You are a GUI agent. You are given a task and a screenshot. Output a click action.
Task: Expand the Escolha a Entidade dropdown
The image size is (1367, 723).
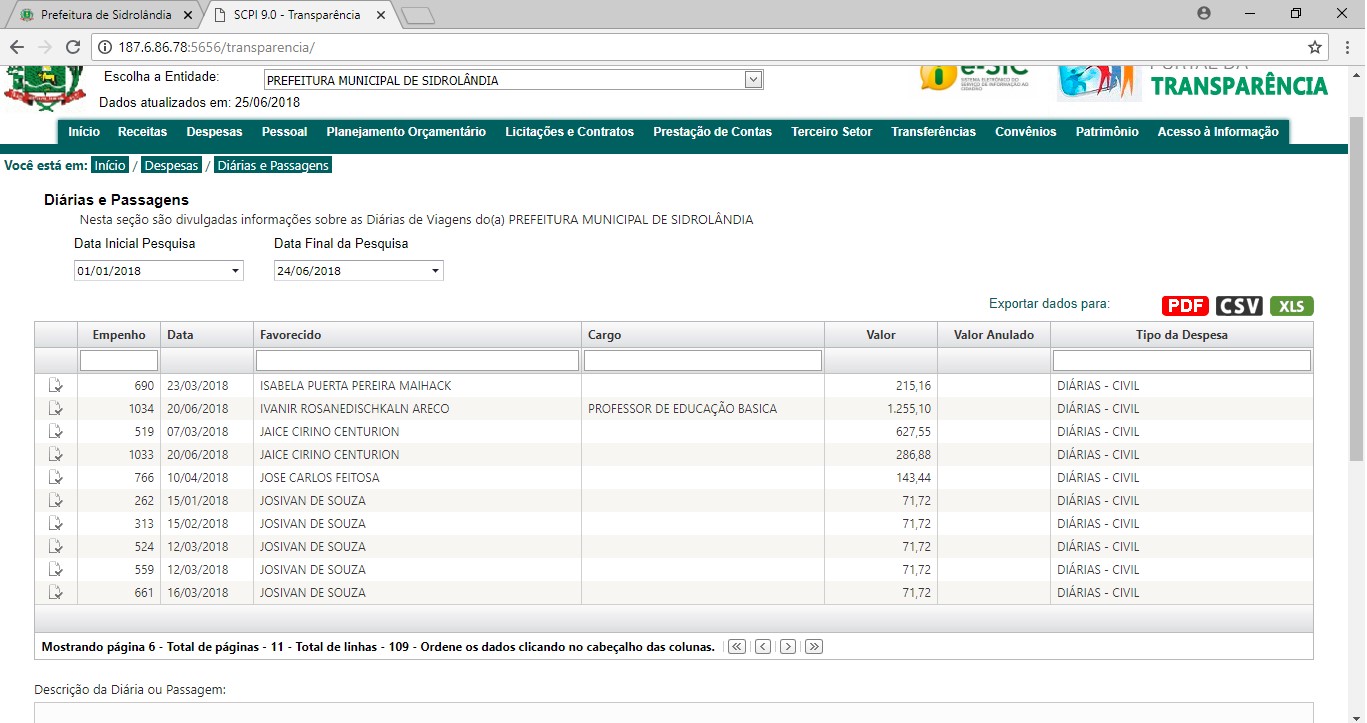click(x=754, y=80)
